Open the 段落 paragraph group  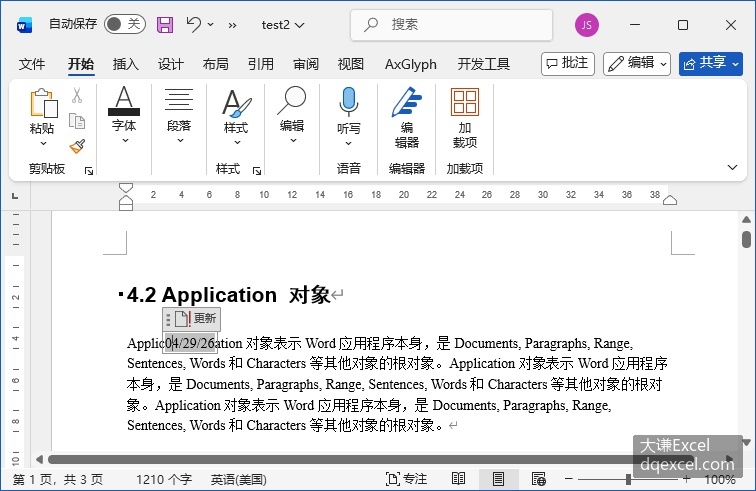(x=179, y=115)
